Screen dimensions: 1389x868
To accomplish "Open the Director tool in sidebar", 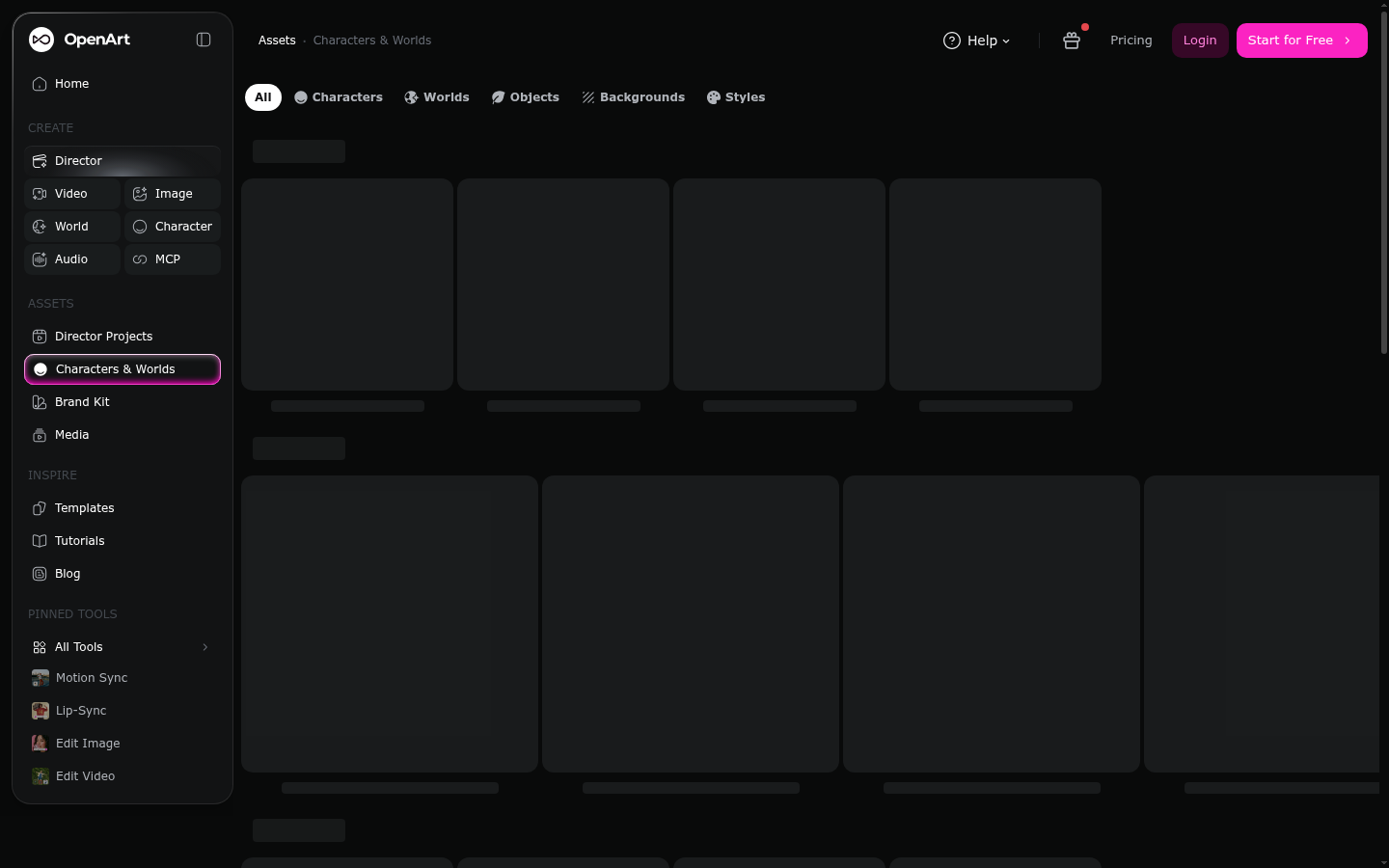I will pyautogui.click(x=123, y=161).
